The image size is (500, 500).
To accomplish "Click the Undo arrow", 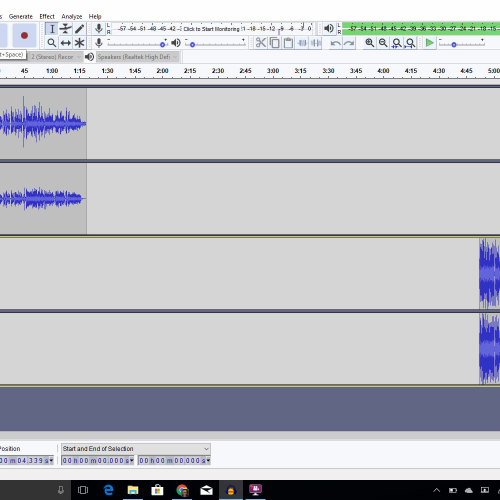I will (335, 43).
